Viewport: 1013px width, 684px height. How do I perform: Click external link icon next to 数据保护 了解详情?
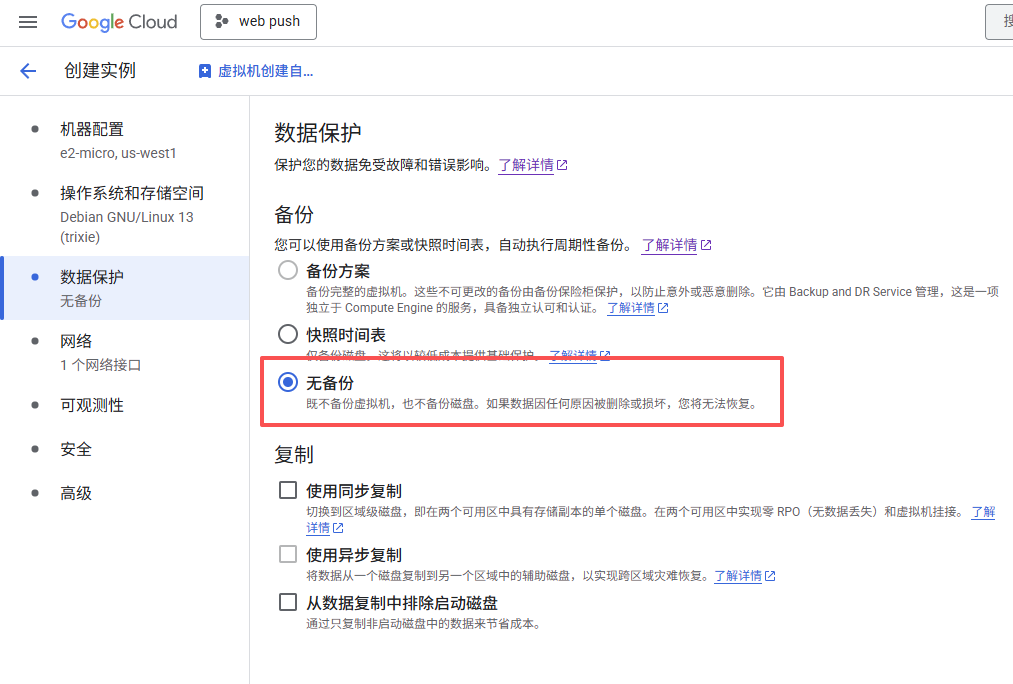pos(562,165)
